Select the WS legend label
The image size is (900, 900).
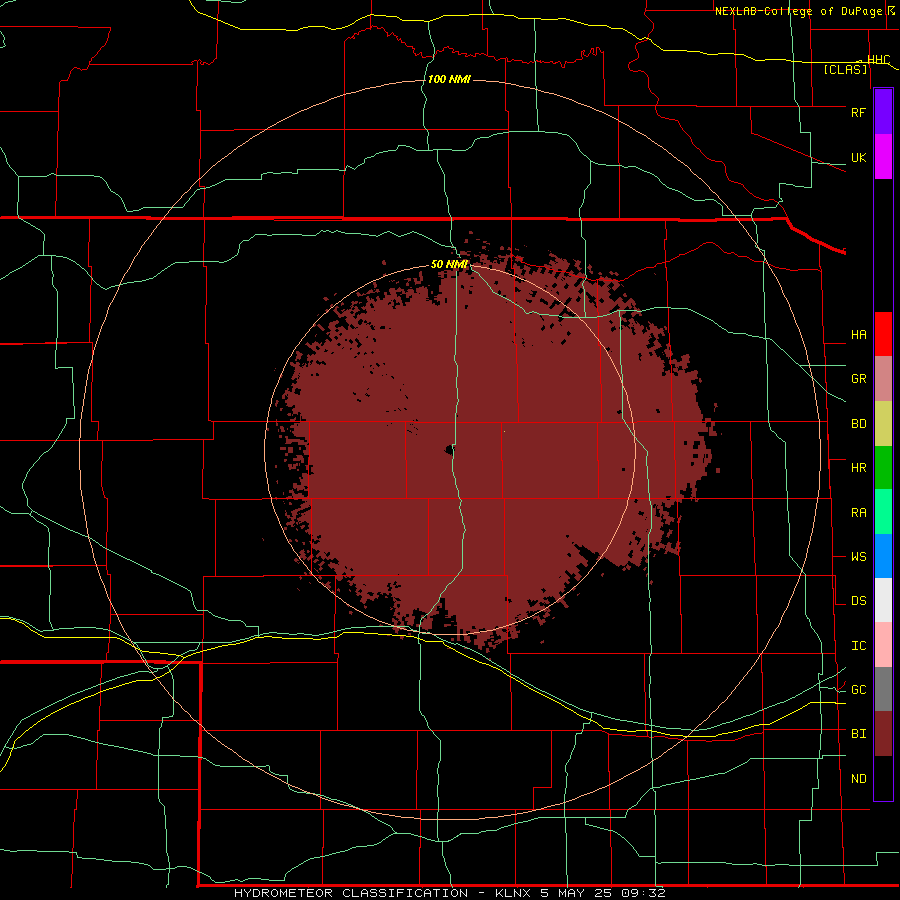(x=858, y=557)
